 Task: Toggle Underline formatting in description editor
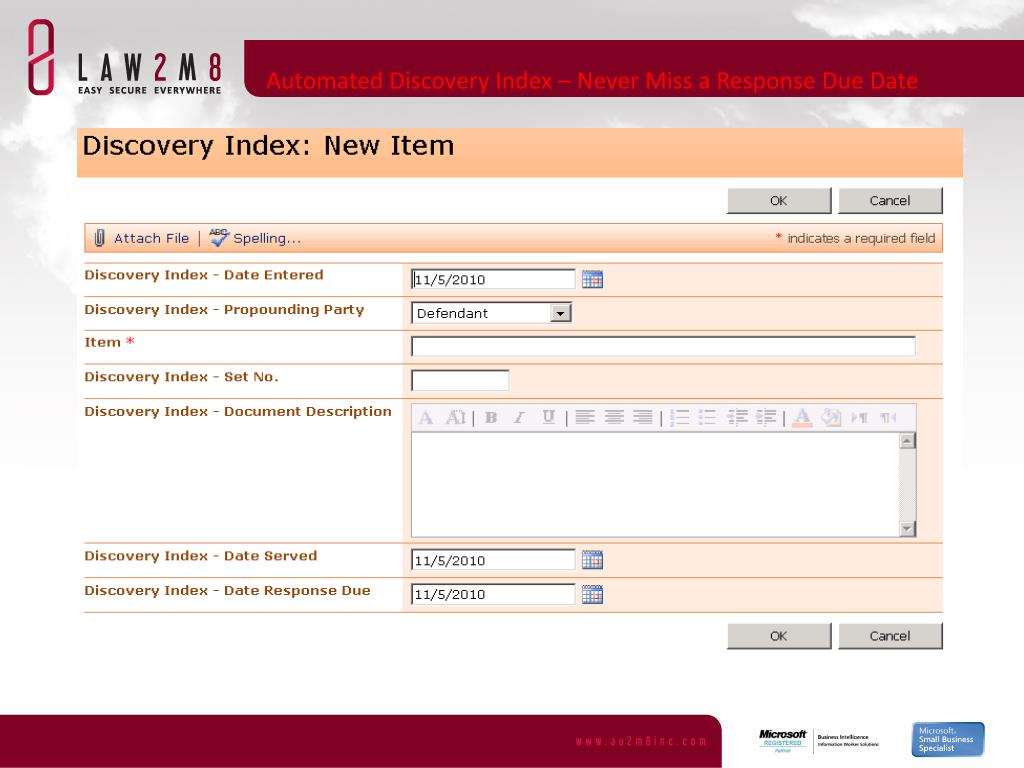pos(549,417)
